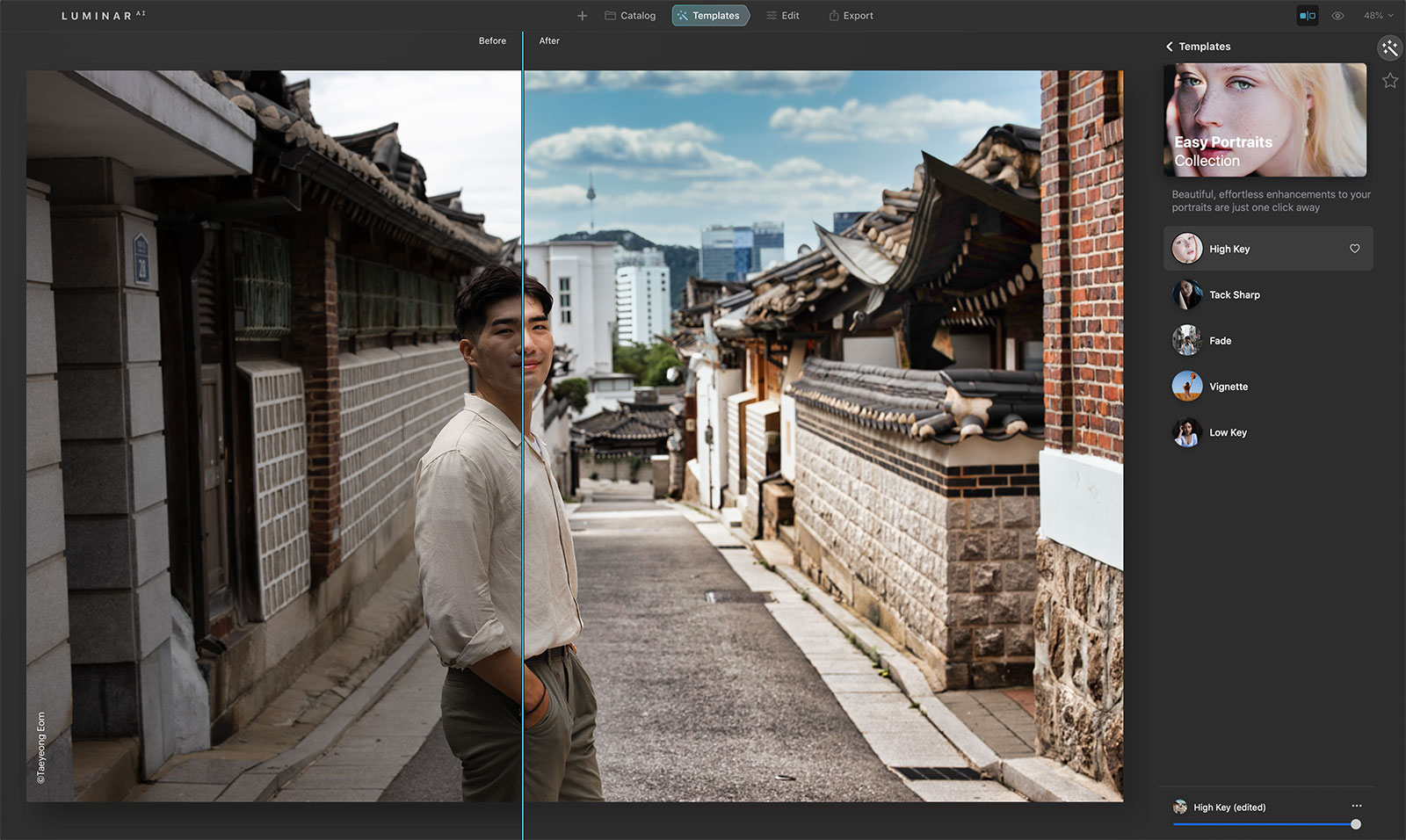Switch to the Edit tab
The image size is (1406, 840).
[x=782, y=16]
